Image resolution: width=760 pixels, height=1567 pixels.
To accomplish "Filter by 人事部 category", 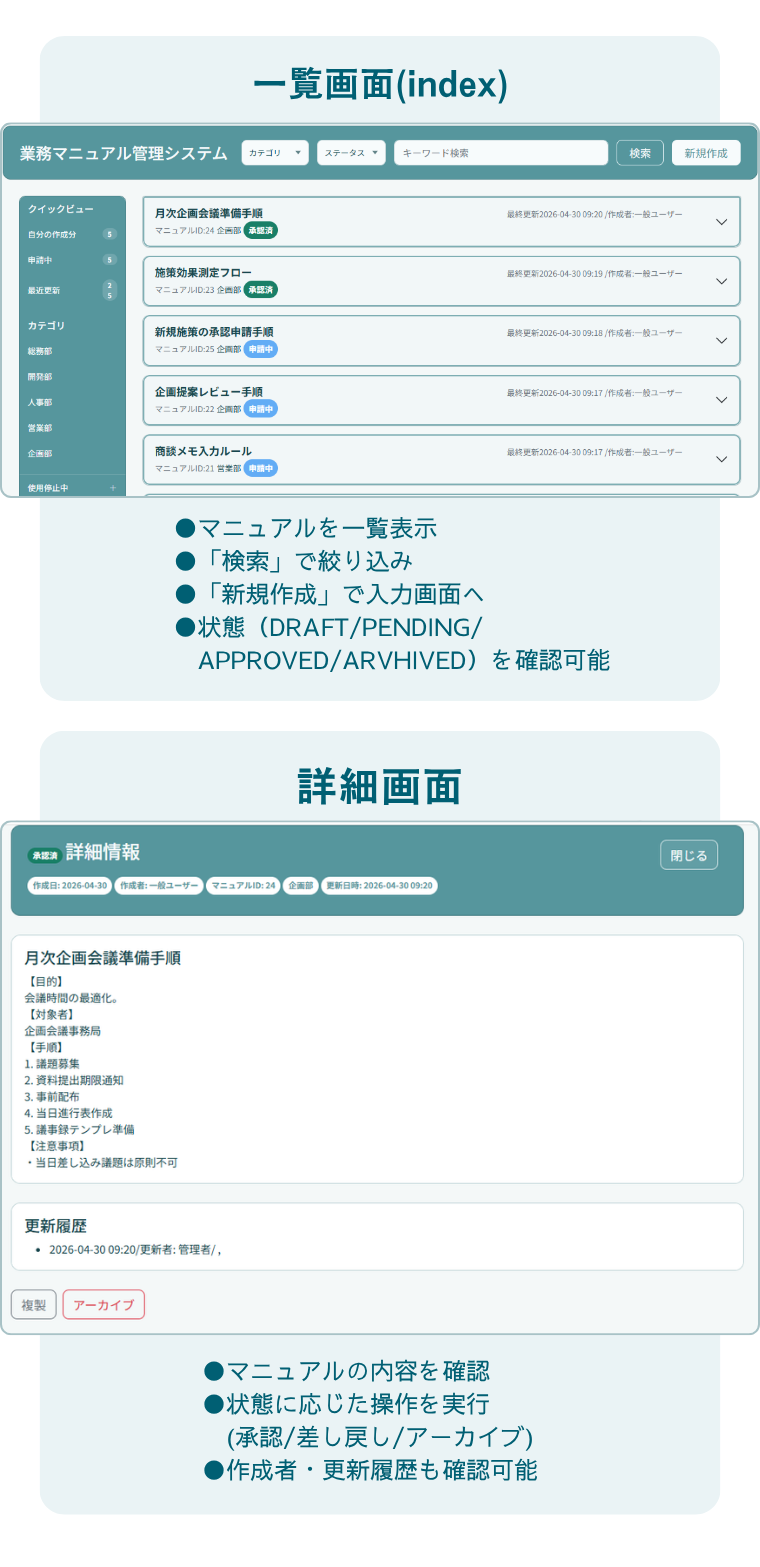I will (40, 402).
